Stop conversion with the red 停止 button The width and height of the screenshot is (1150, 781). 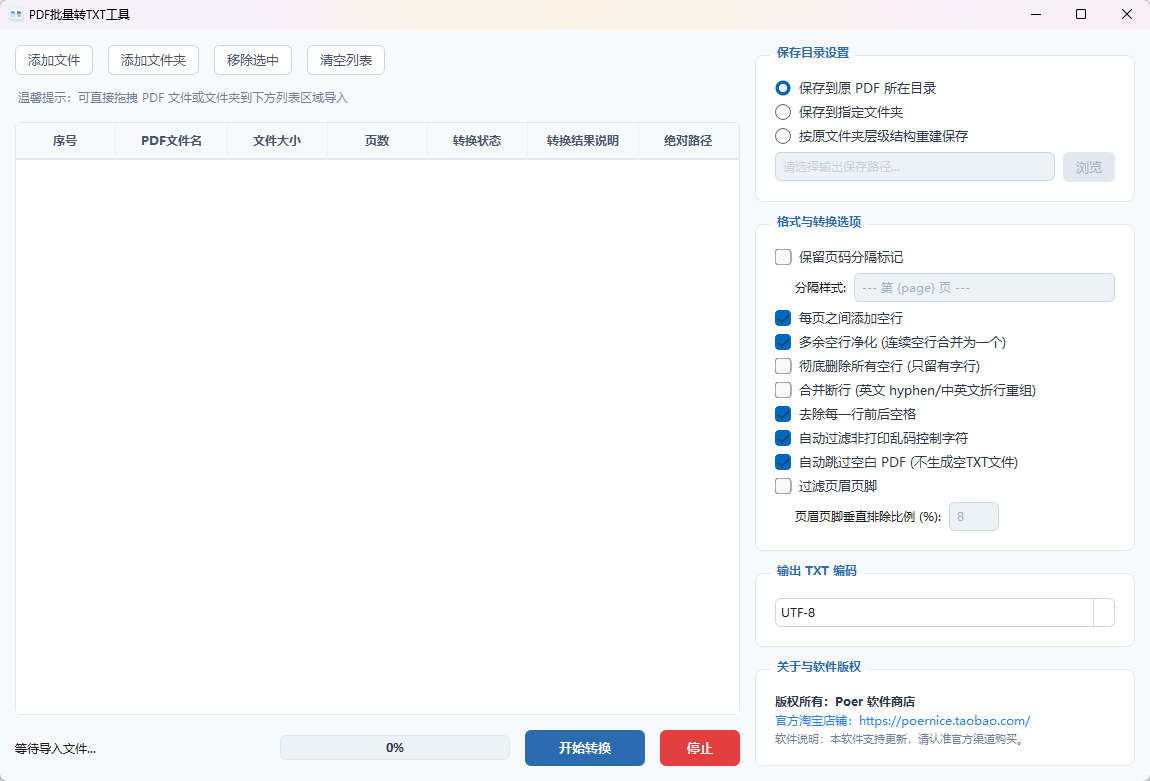click(700, 748)
